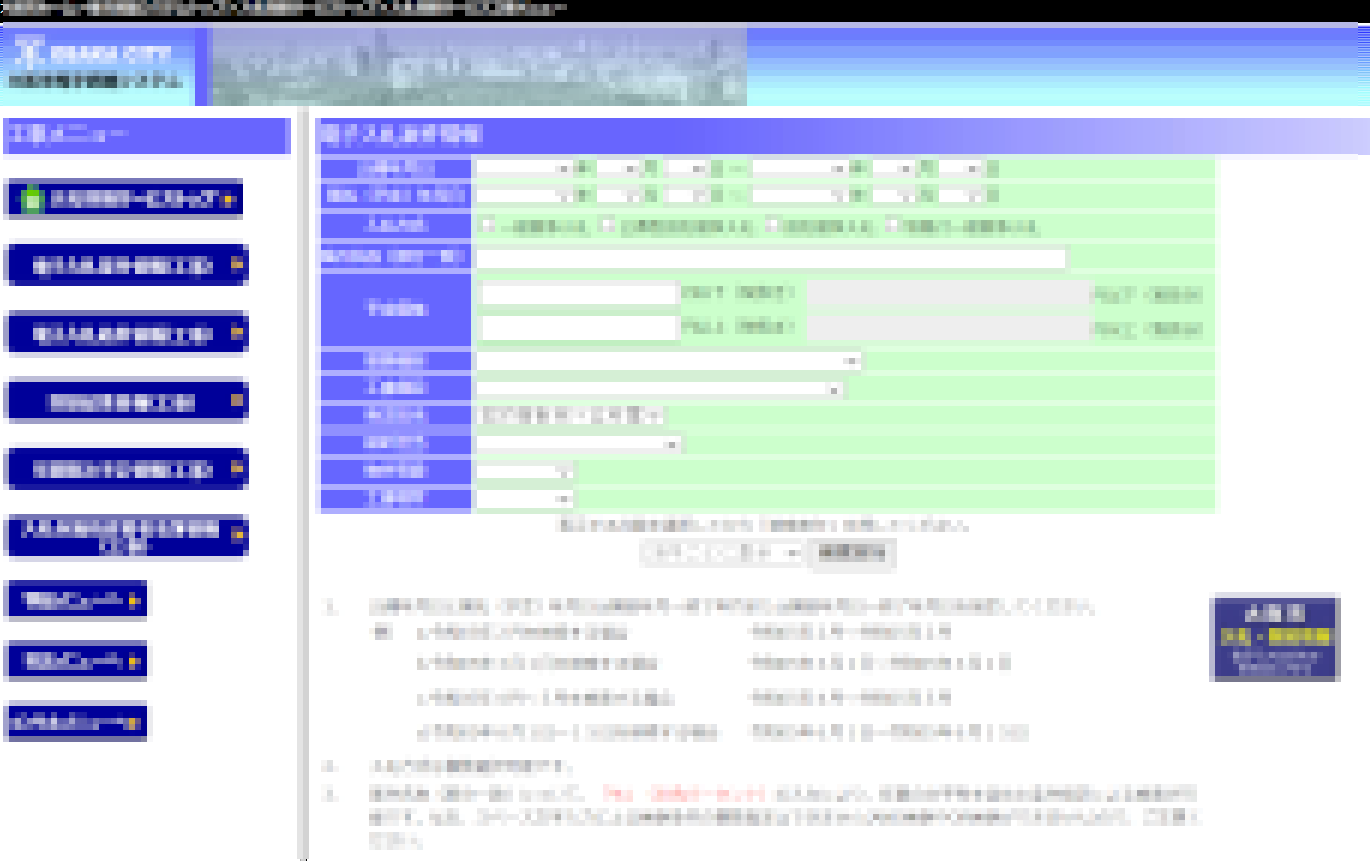Screen dimensions: 1370x861
Task: Click the link beside the lower white code box
Action: pos(738,327)
